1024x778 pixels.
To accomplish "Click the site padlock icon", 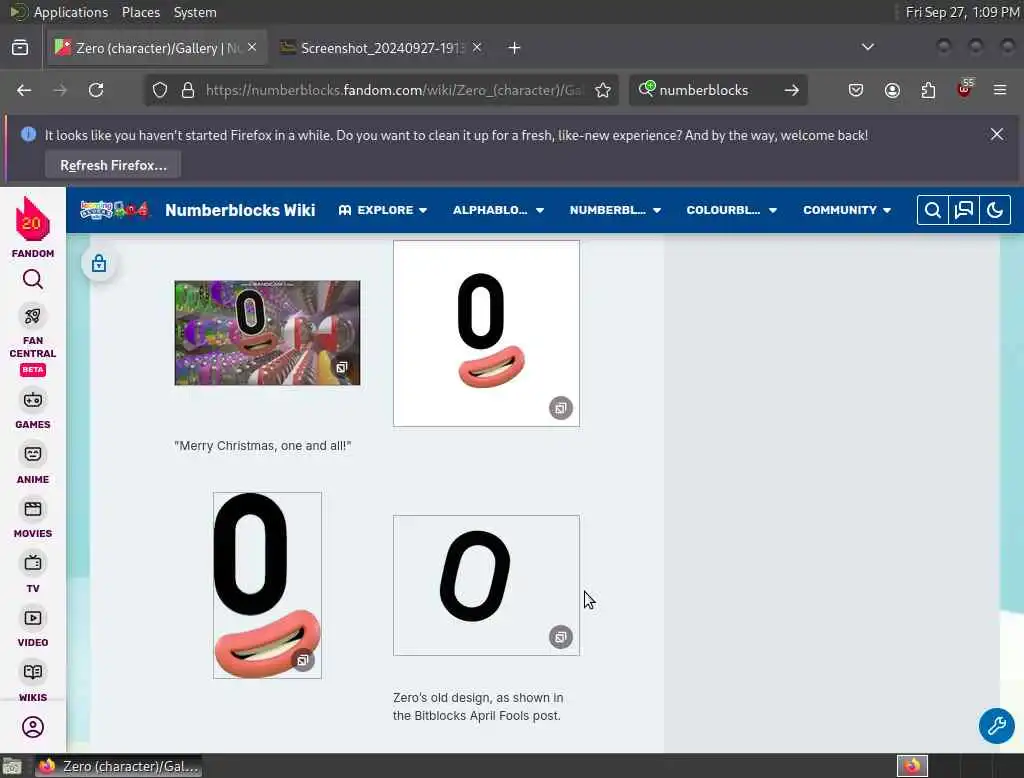I will coord(188,90).
